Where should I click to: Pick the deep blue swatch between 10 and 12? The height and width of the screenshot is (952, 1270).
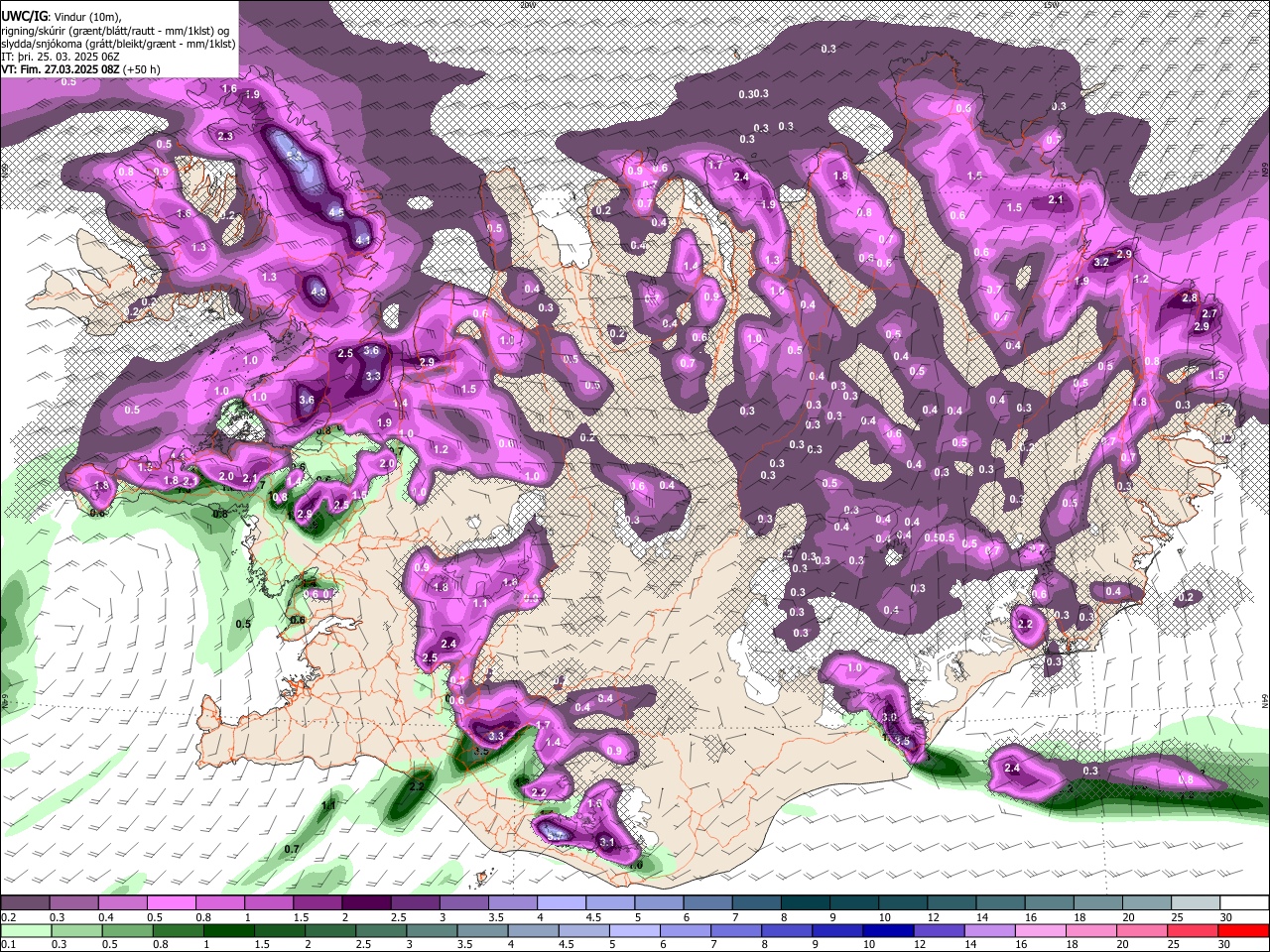[888, 930]
